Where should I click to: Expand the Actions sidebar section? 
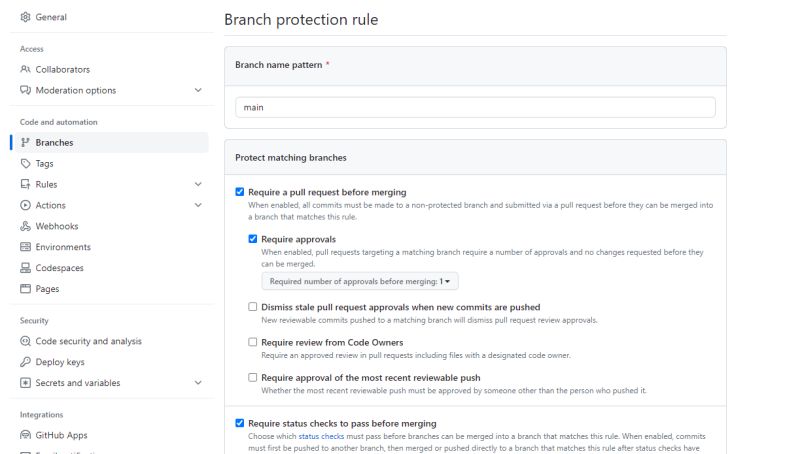point(198,205)
